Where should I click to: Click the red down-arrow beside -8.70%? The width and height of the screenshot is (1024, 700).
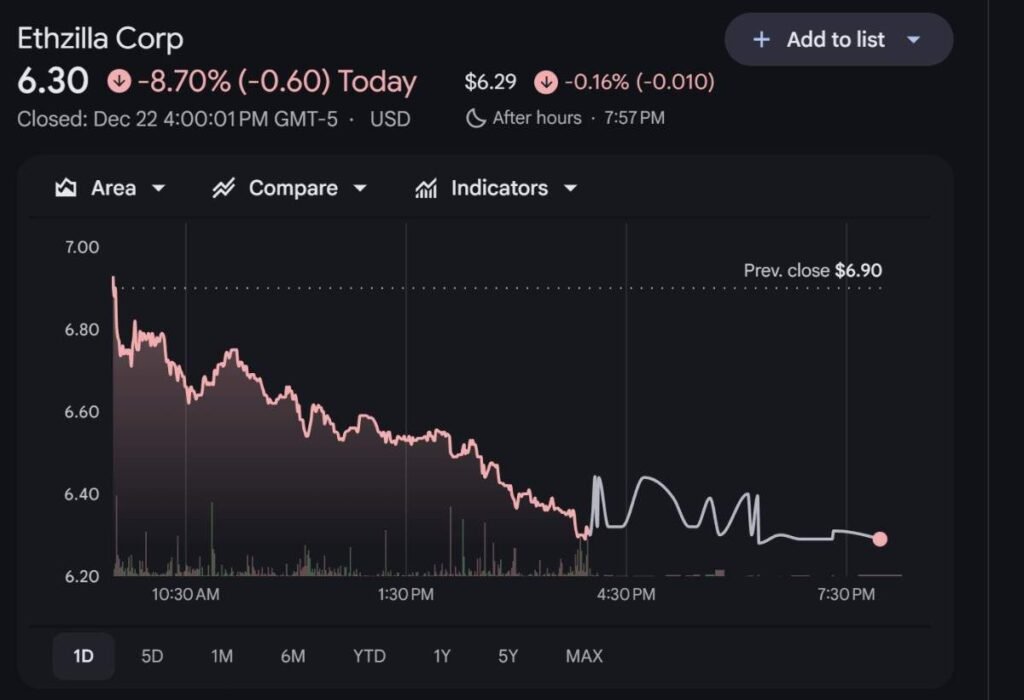119,81
